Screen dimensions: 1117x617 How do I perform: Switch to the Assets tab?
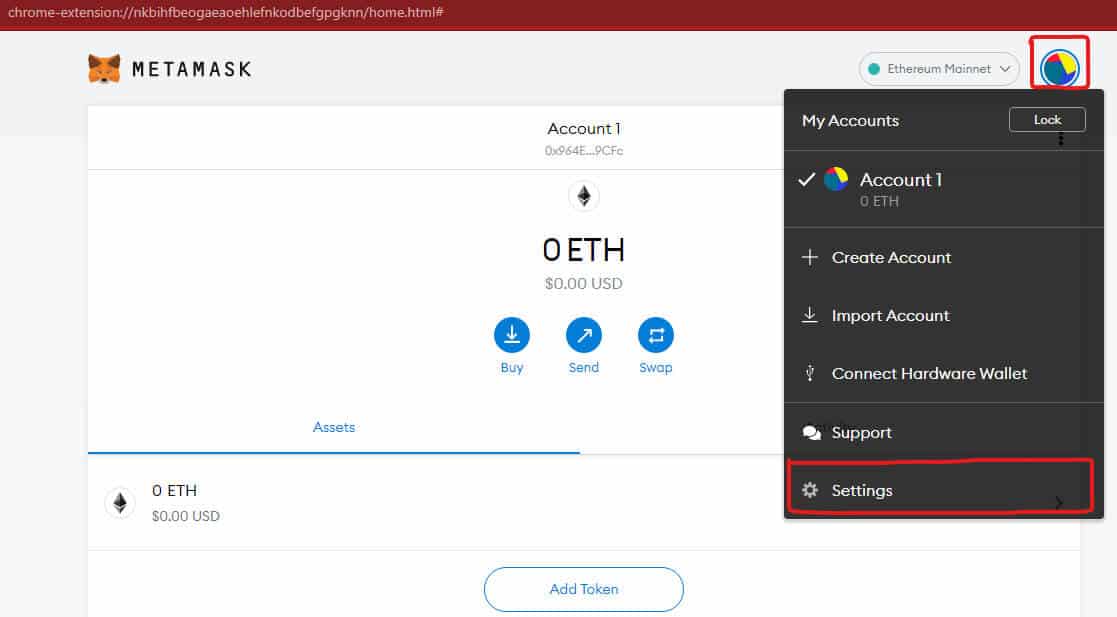(x=333, y=427)
